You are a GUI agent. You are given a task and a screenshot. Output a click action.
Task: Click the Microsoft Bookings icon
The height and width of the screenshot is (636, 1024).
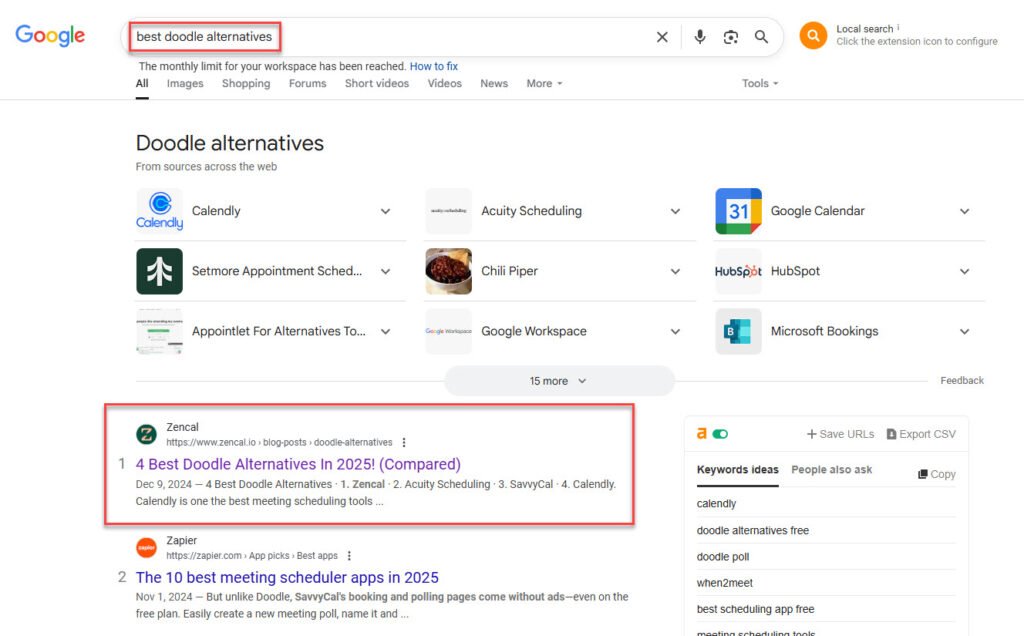[739, 331]
